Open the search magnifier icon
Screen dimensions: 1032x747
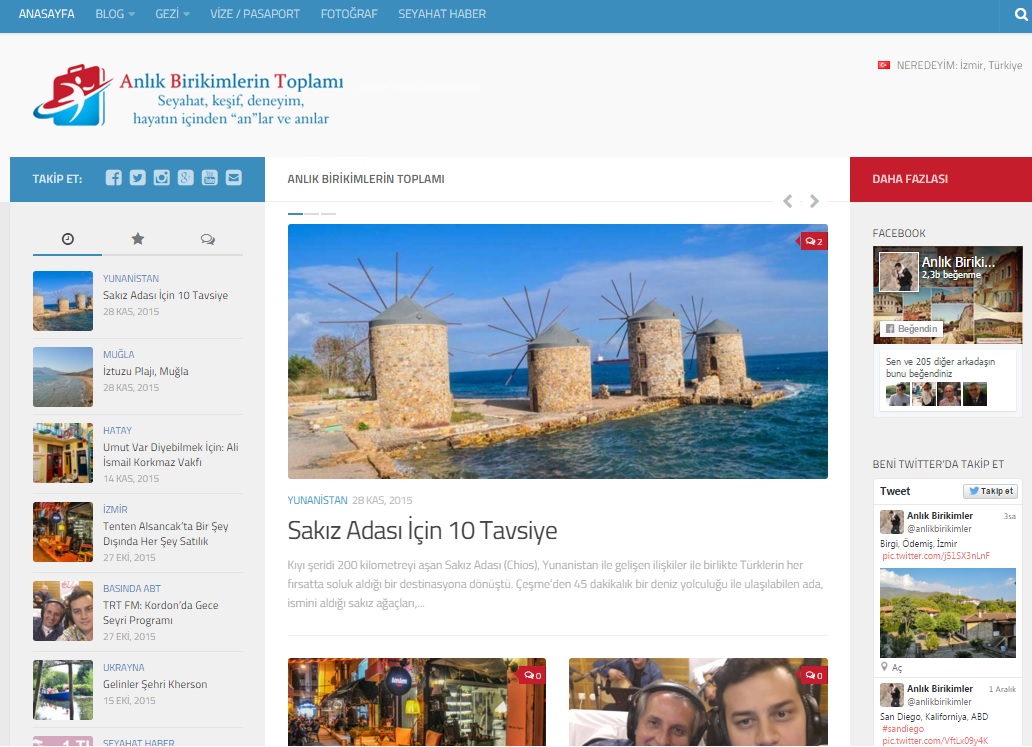(1020, 15)
